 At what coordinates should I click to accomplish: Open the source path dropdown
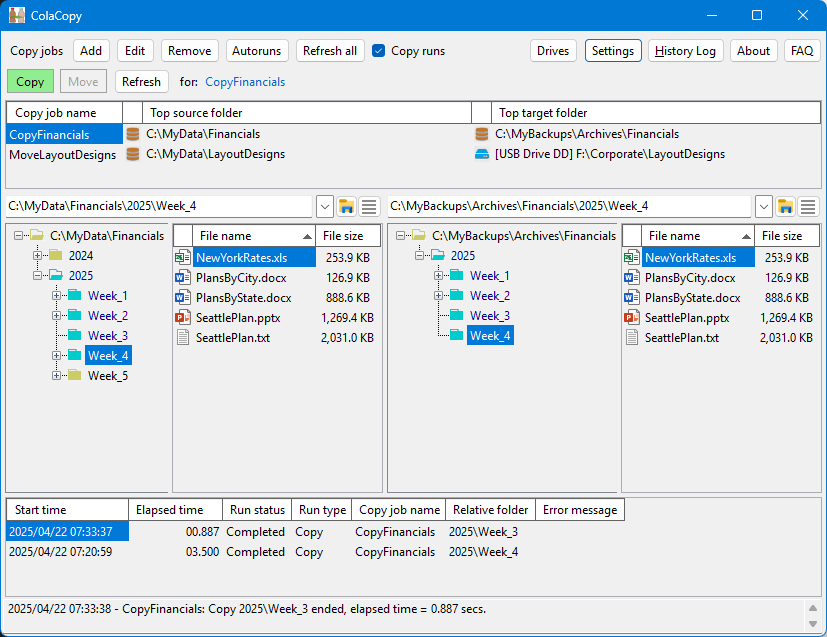(325, 206)
